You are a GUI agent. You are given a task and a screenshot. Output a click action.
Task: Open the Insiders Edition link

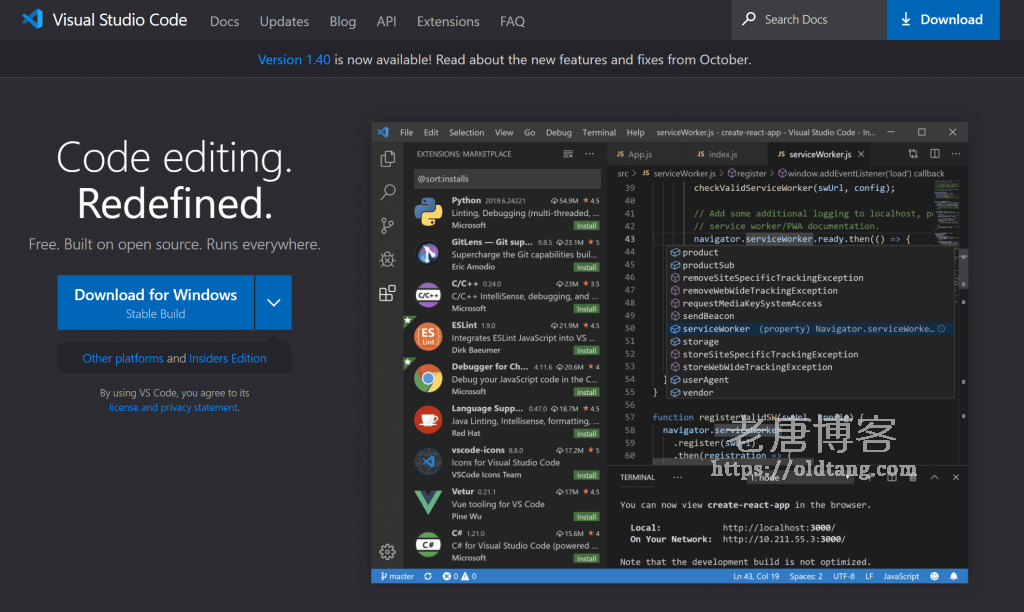(227, 359)
